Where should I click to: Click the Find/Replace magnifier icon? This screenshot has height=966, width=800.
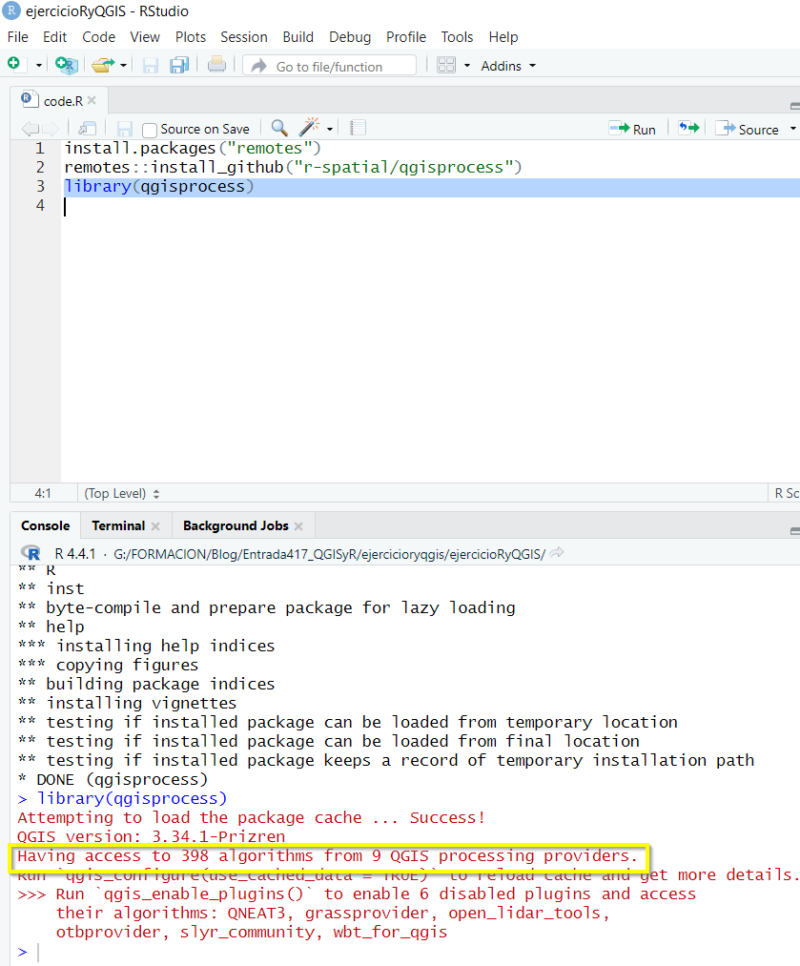[x=279, y=128]
